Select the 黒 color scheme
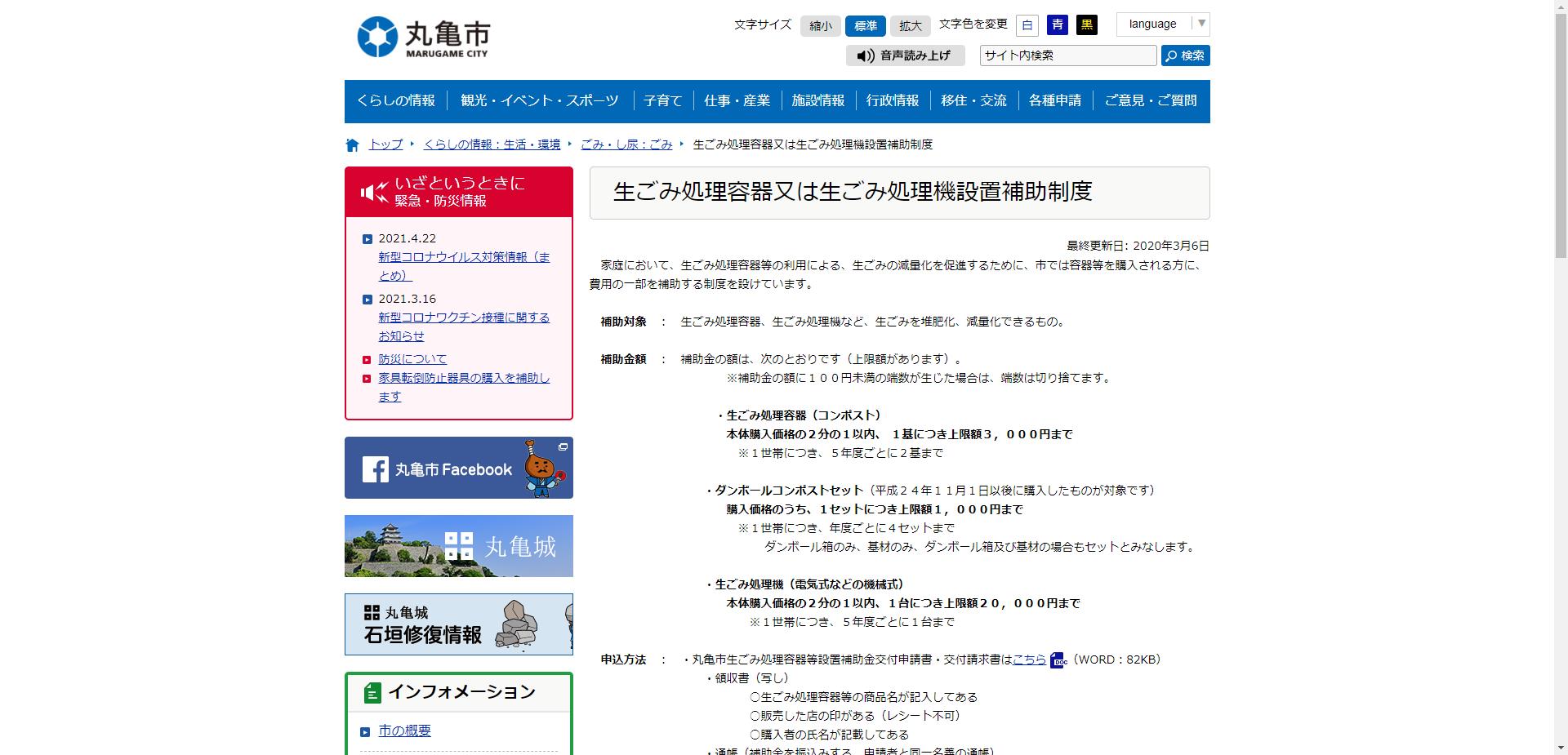This screenshot has width=1568, height=755. tap(1087, 24)
